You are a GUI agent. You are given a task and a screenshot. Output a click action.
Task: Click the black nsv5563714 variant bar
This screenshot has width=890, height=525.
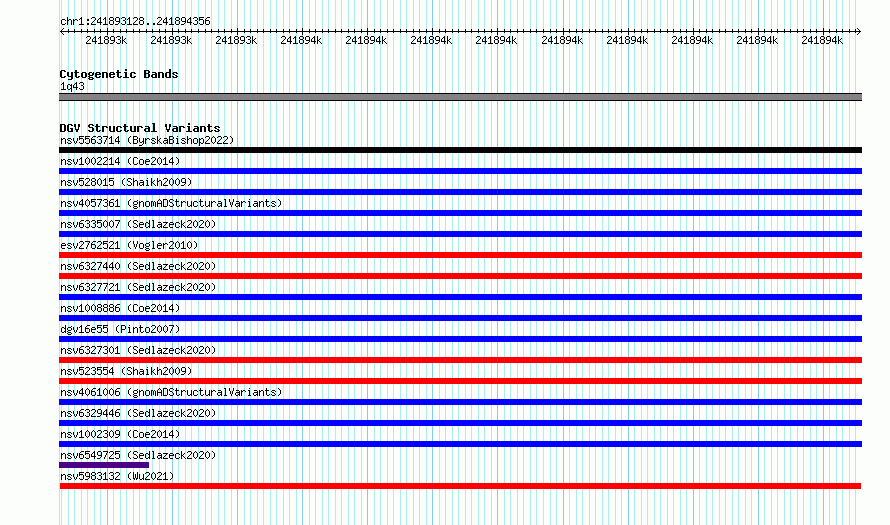[x=460, y=150]
